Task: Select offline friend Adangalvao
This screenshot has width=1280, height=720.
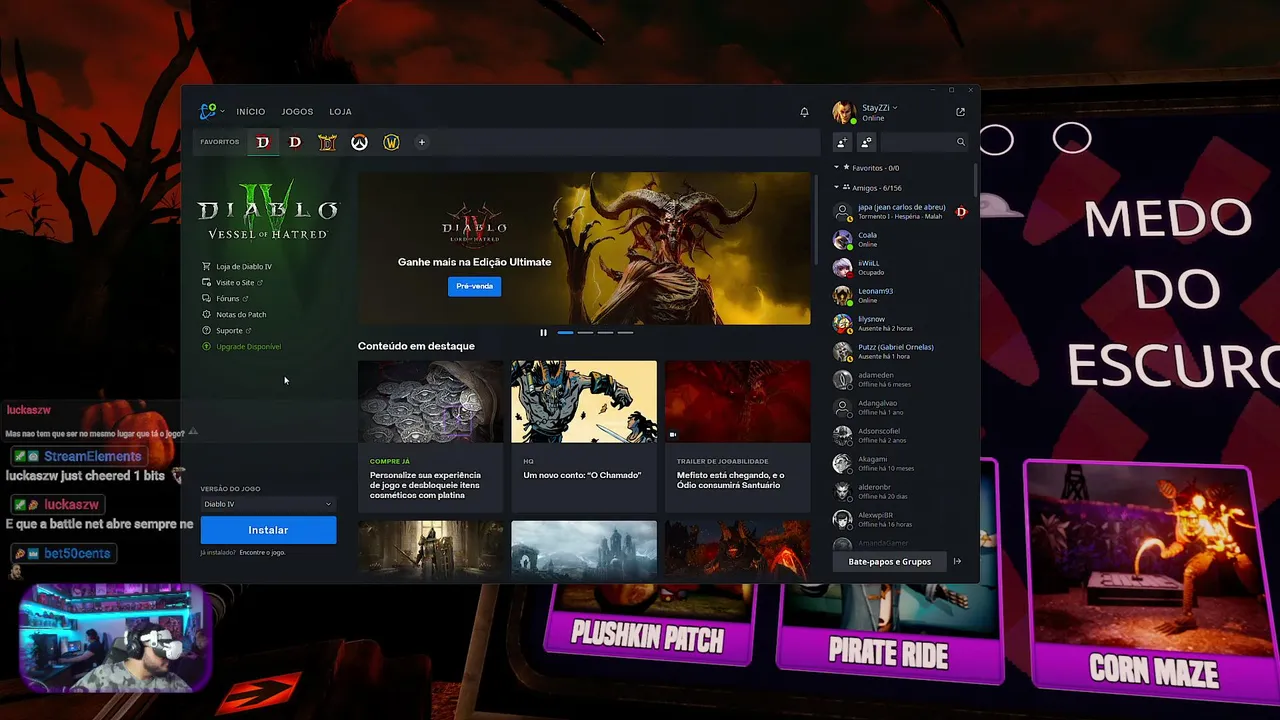Action: [x=901, y=408]
